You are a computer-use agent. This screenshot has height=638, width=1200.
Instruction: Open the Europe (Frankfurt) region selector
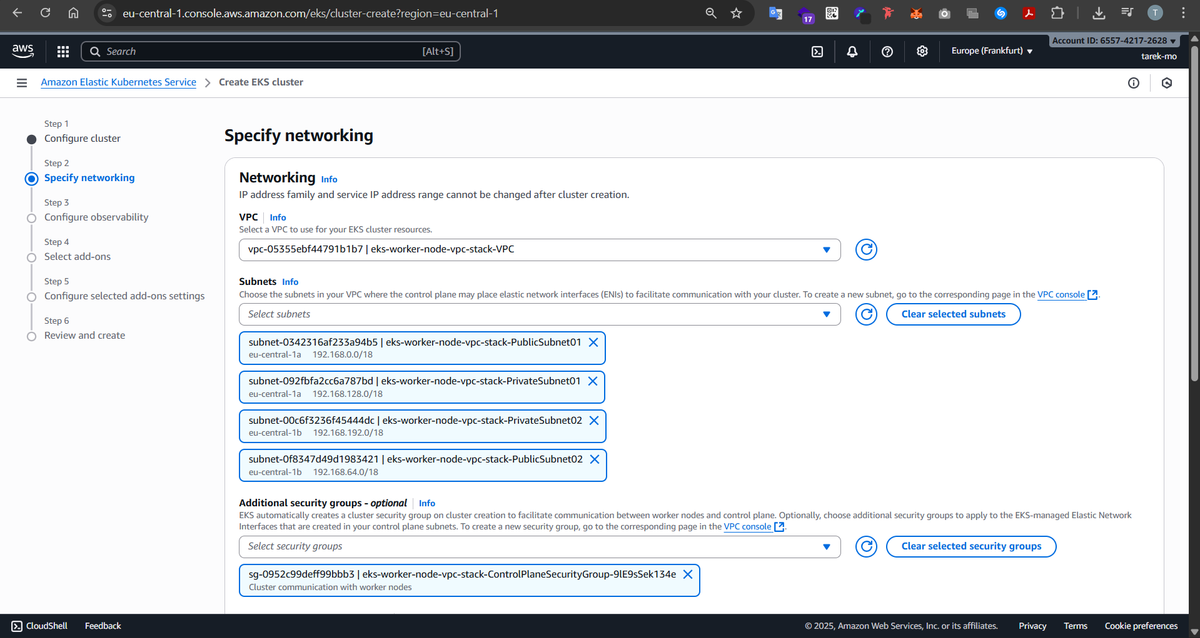[x=991, y=51]
